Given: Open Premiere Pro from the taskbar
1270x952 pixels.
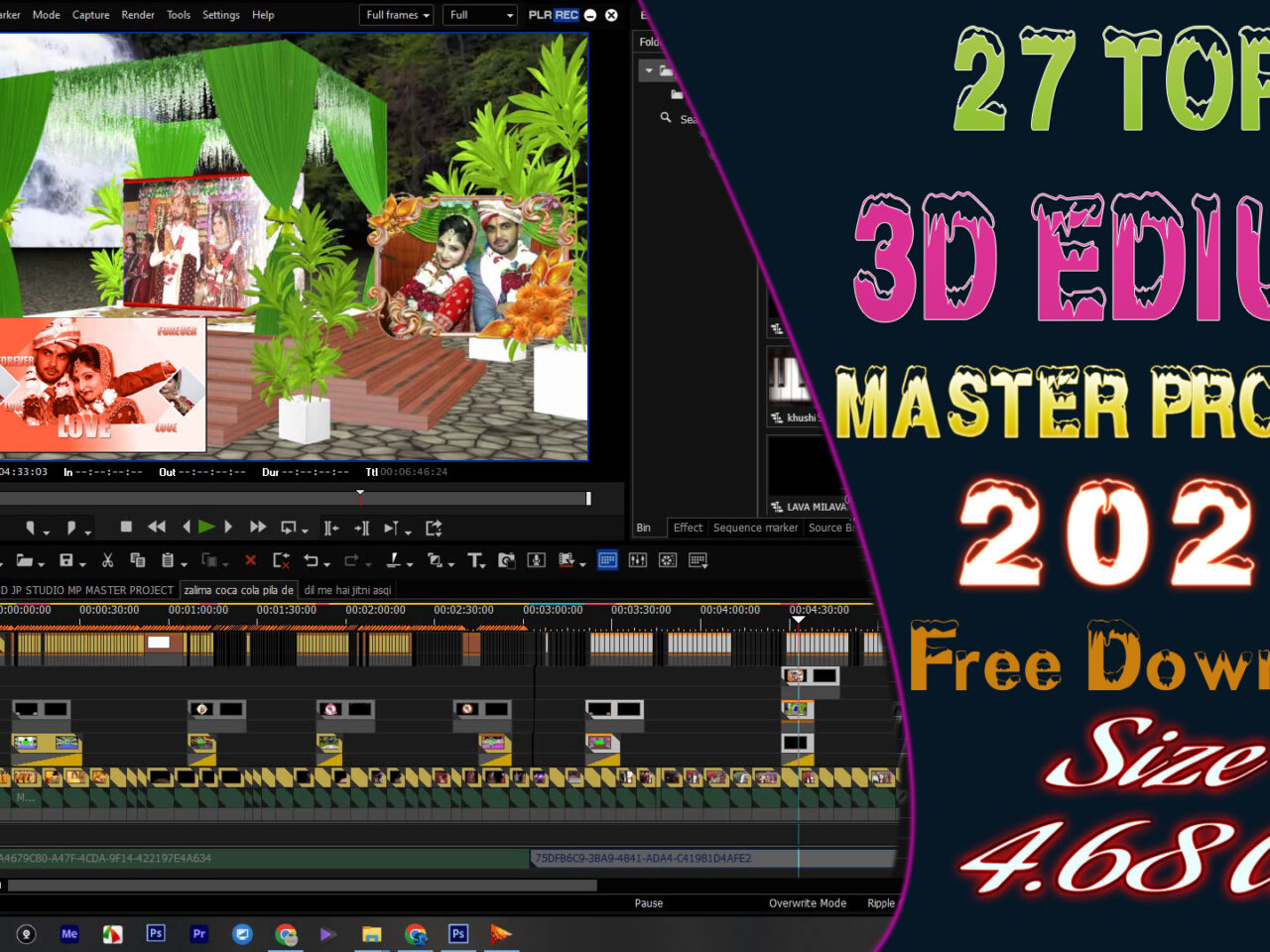Looking at the screenshot, I should pos(199,933).
